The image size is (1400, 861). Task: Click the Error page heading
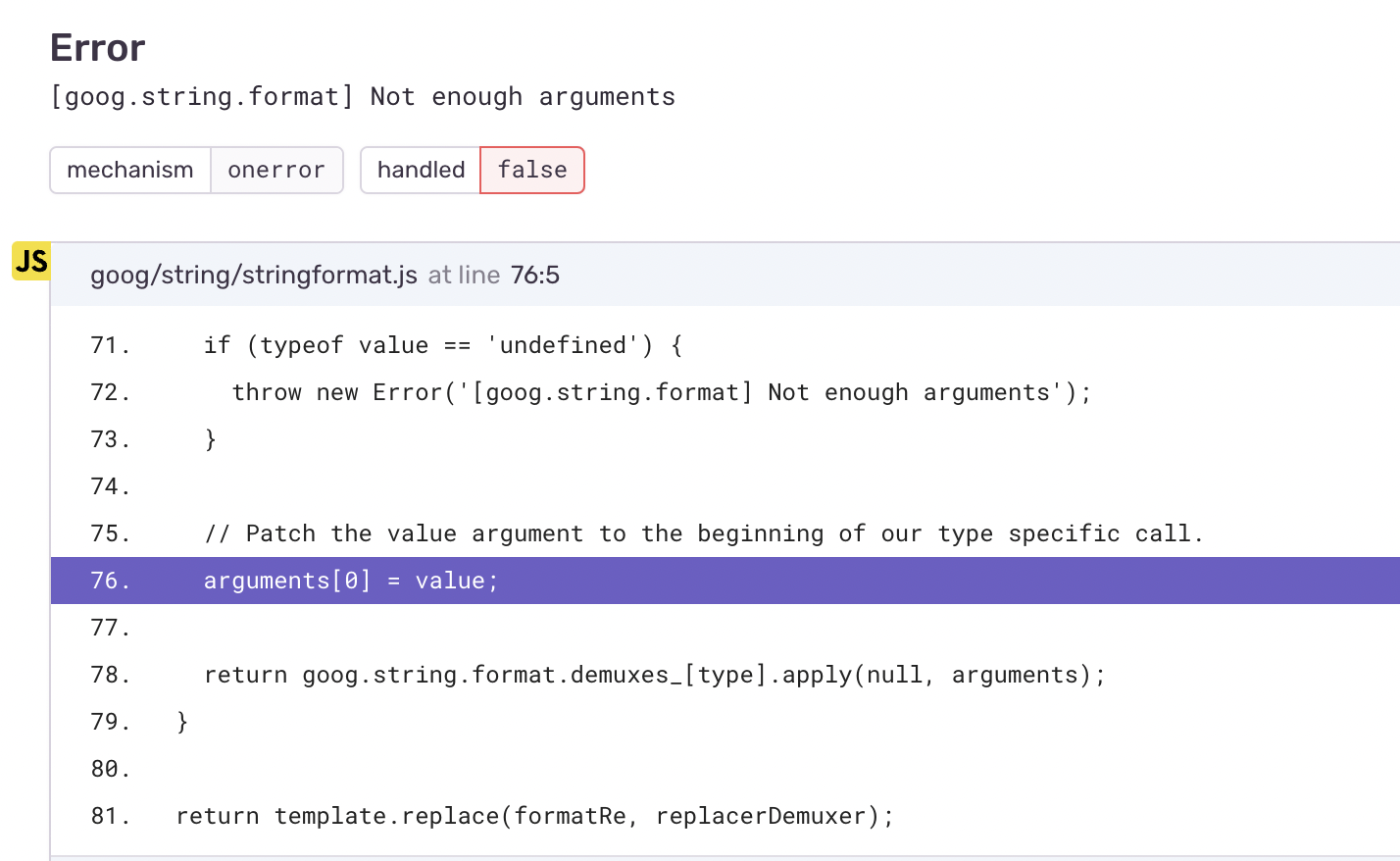[x=97, y=46]
